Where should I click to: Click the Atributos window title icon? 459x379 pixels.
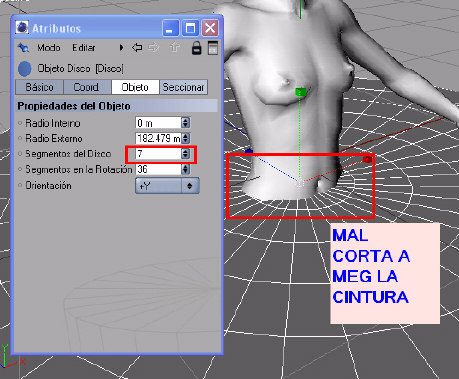(22, 28)
